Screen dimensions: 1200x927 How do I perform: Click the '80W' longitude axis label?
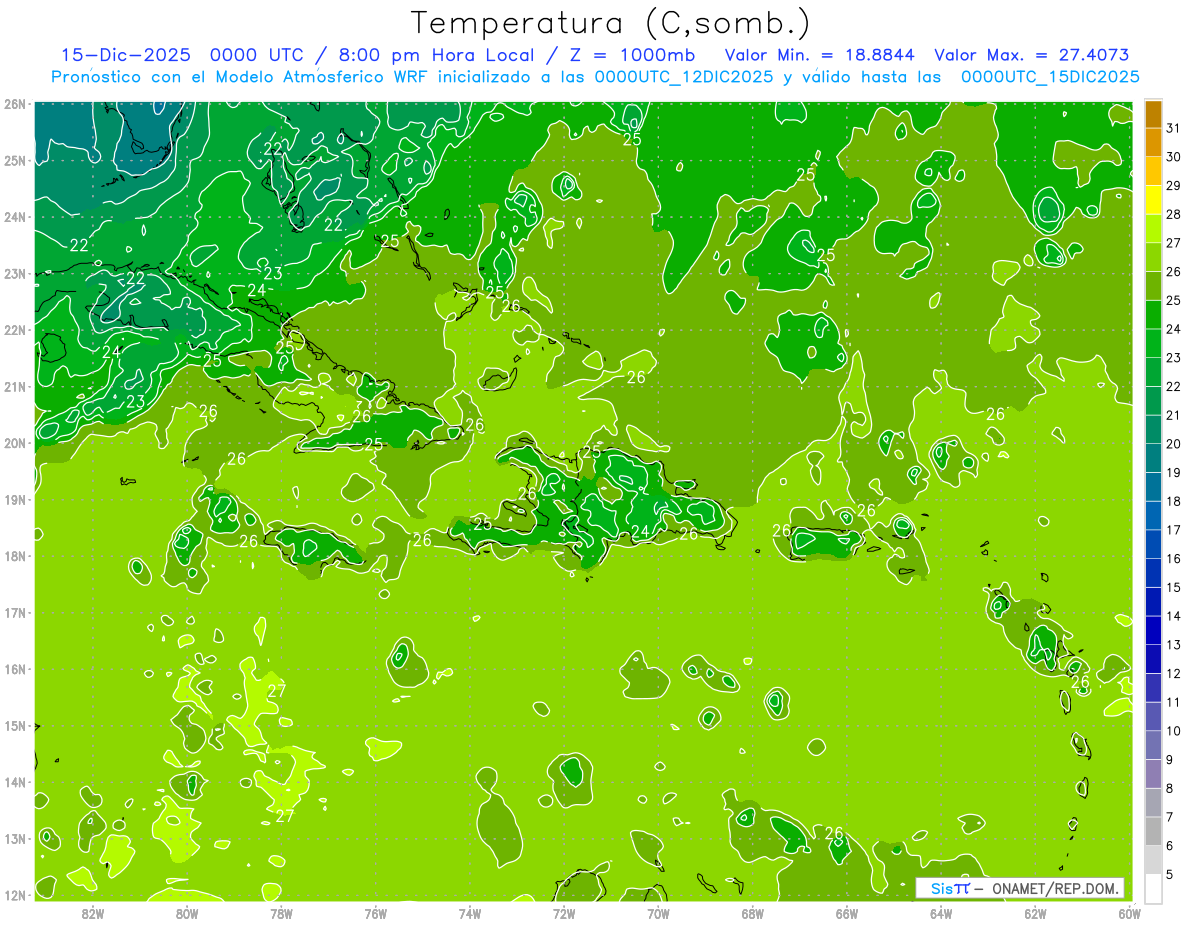coord(187,913)
